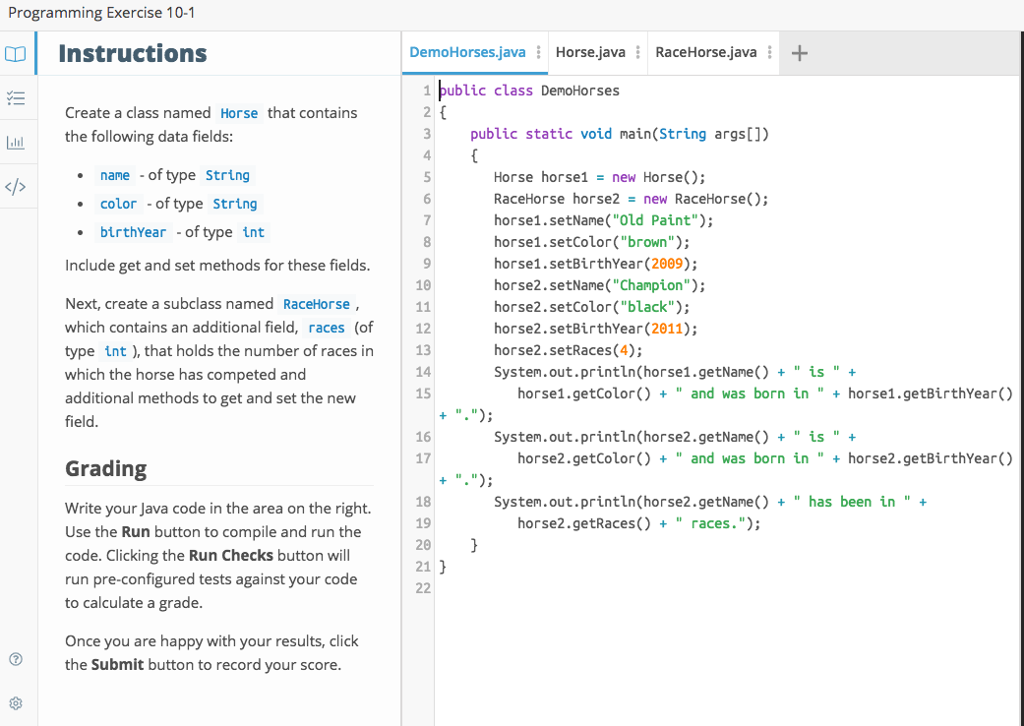This screenshot has width=1024, height=726.
Task: Select the code editor </> icon
Action: [x=15, y=185]
